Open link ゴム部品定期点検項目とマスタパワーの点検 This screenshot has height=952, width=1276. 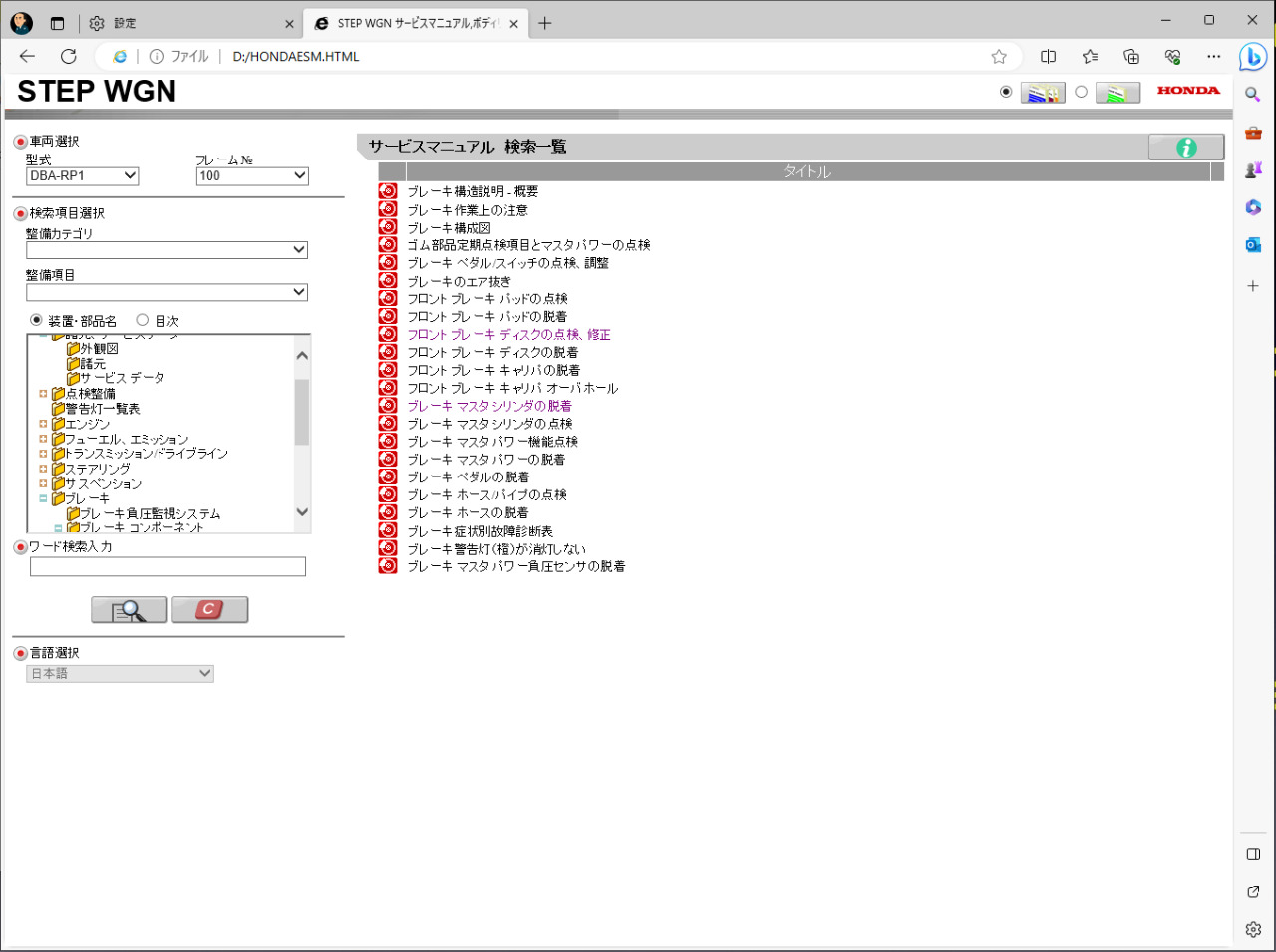pos(528,245)
